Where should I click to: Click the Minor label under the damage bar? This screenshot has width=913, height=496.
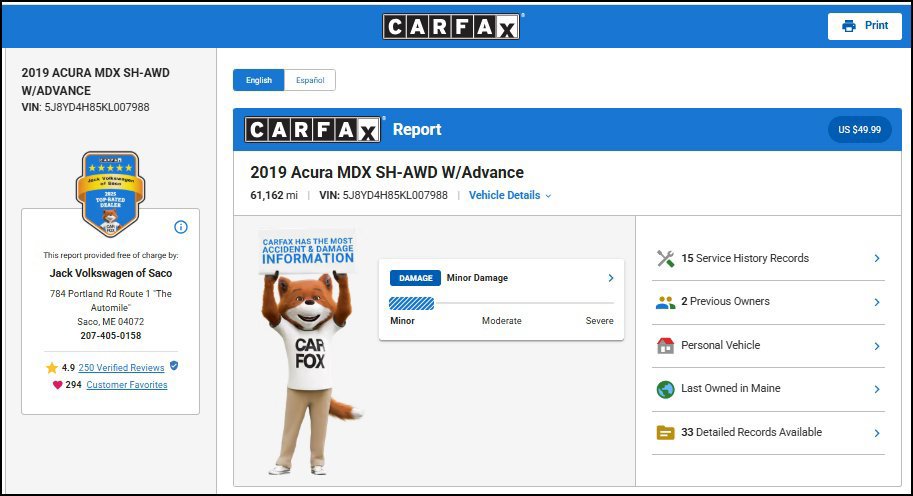402,321
